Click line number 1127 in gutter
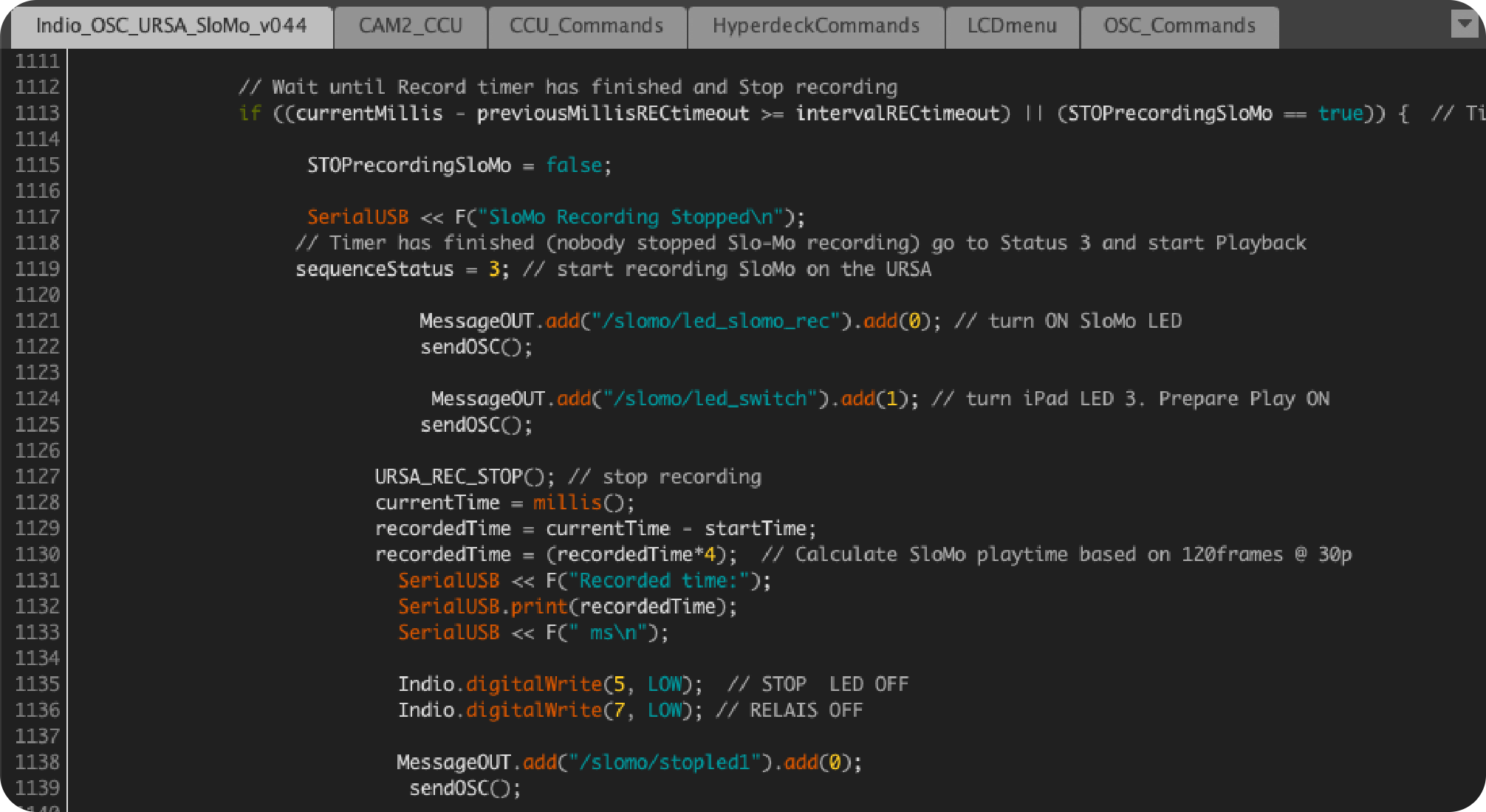Screen dimensions: 1486x812 pos(37,477)
